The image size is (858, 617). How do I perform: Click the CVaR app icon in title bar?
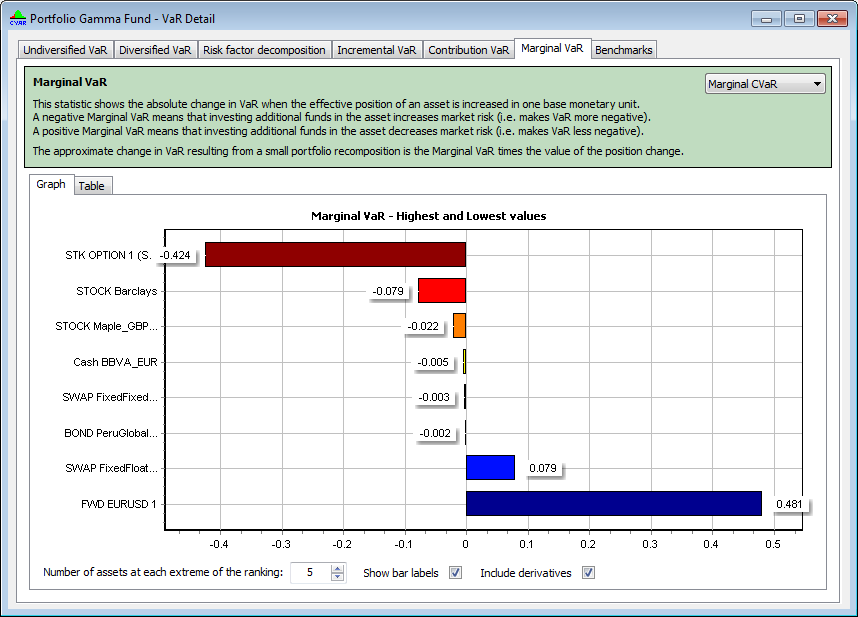(x=18, y=18)
